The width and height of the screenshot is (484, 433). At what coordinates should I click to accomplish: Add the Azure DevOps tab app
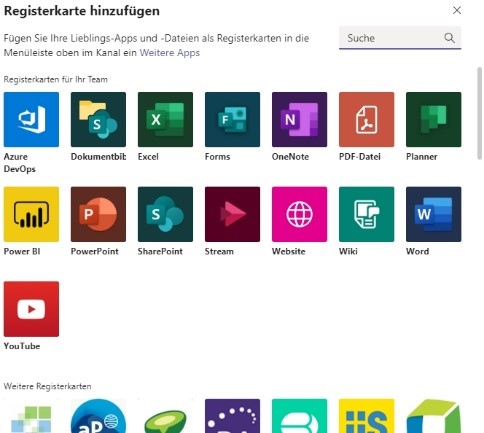click(x=31, y=119)
